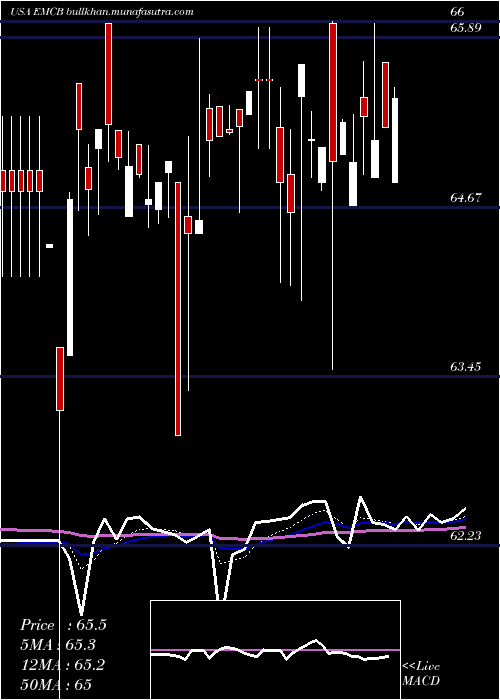Click the 65.89 price level label

click(466, 28)
